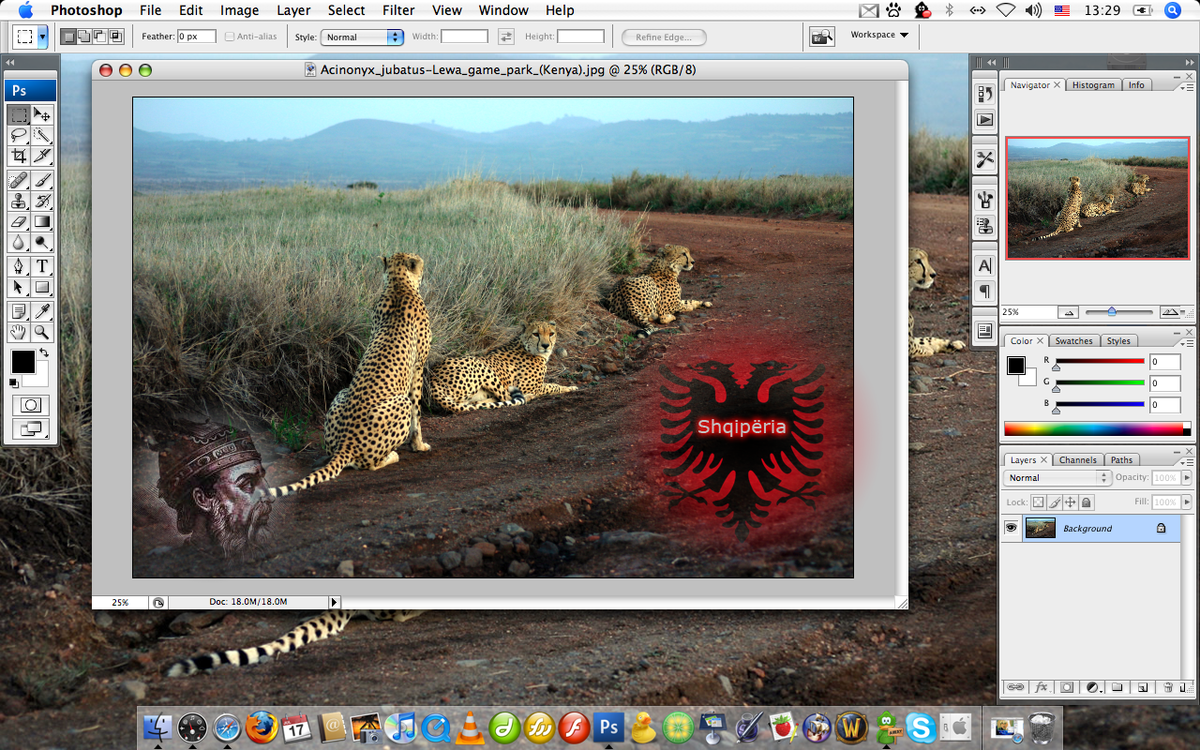Select the Eyedropper tool
1200x750 pixels.
(42, 312)
